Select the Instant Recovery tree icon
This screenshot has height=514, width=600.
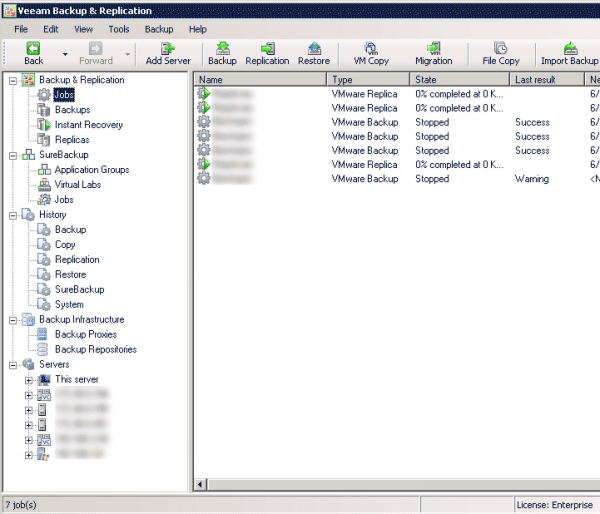coord(44,125)
